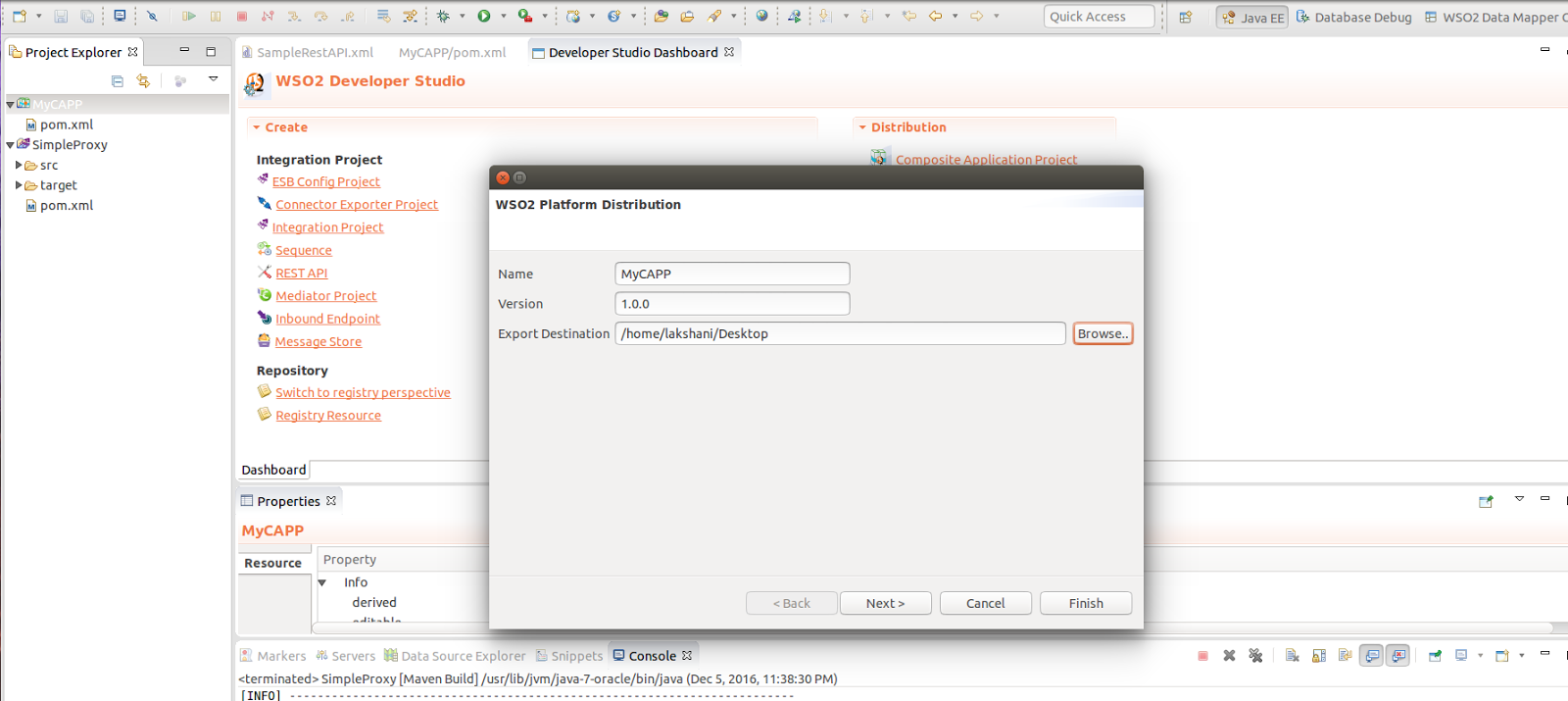Open Project Explorer view menu triangle
This screenshot has width=1568, height=701.
tap(213, 79)
